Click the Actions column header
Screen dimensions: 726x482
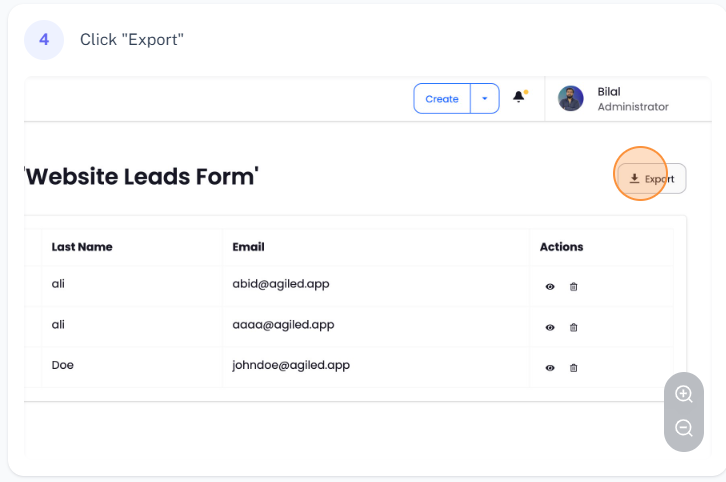tap(561, 247)
